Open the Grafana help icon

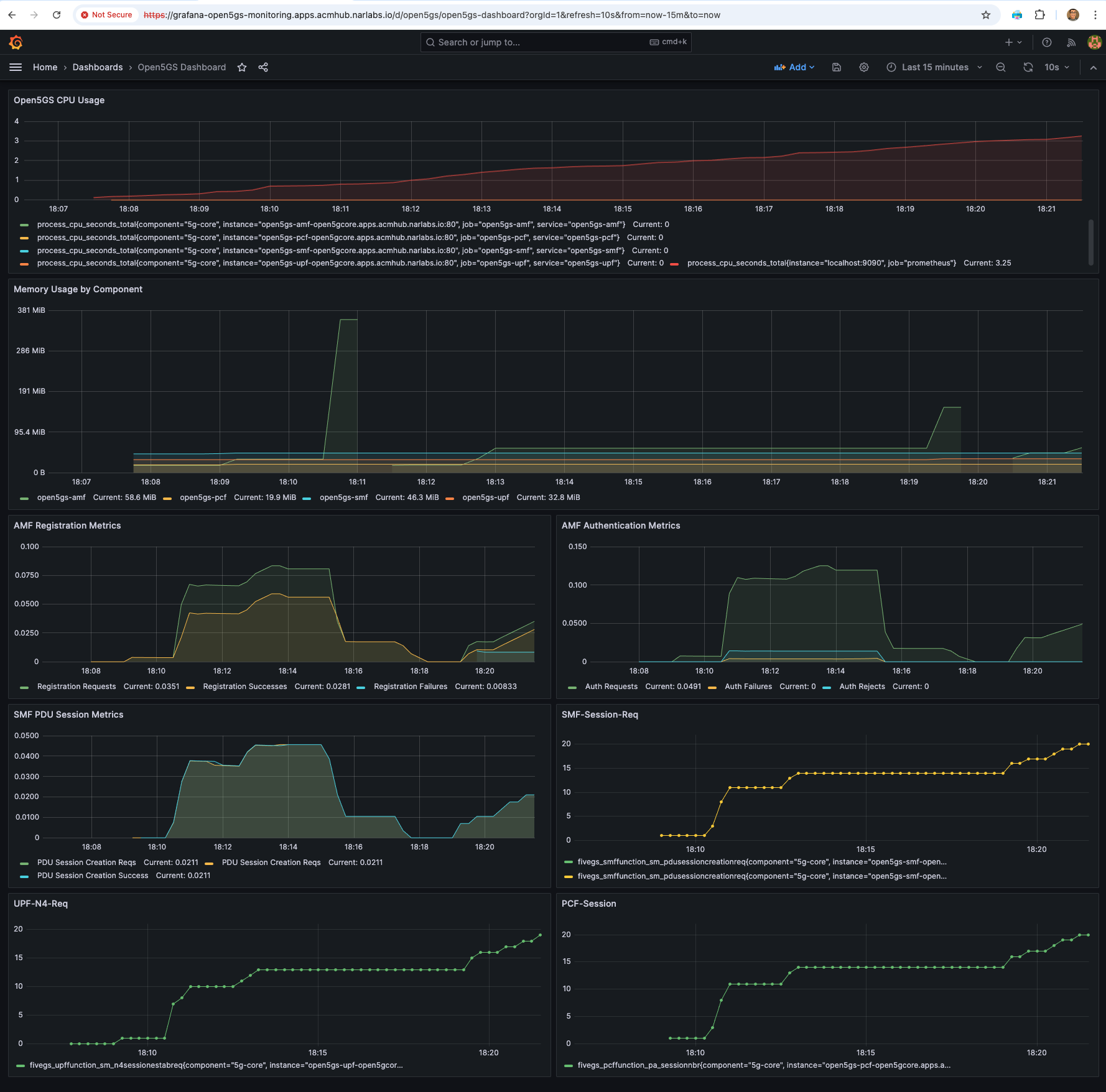(x=1047, y=42)
